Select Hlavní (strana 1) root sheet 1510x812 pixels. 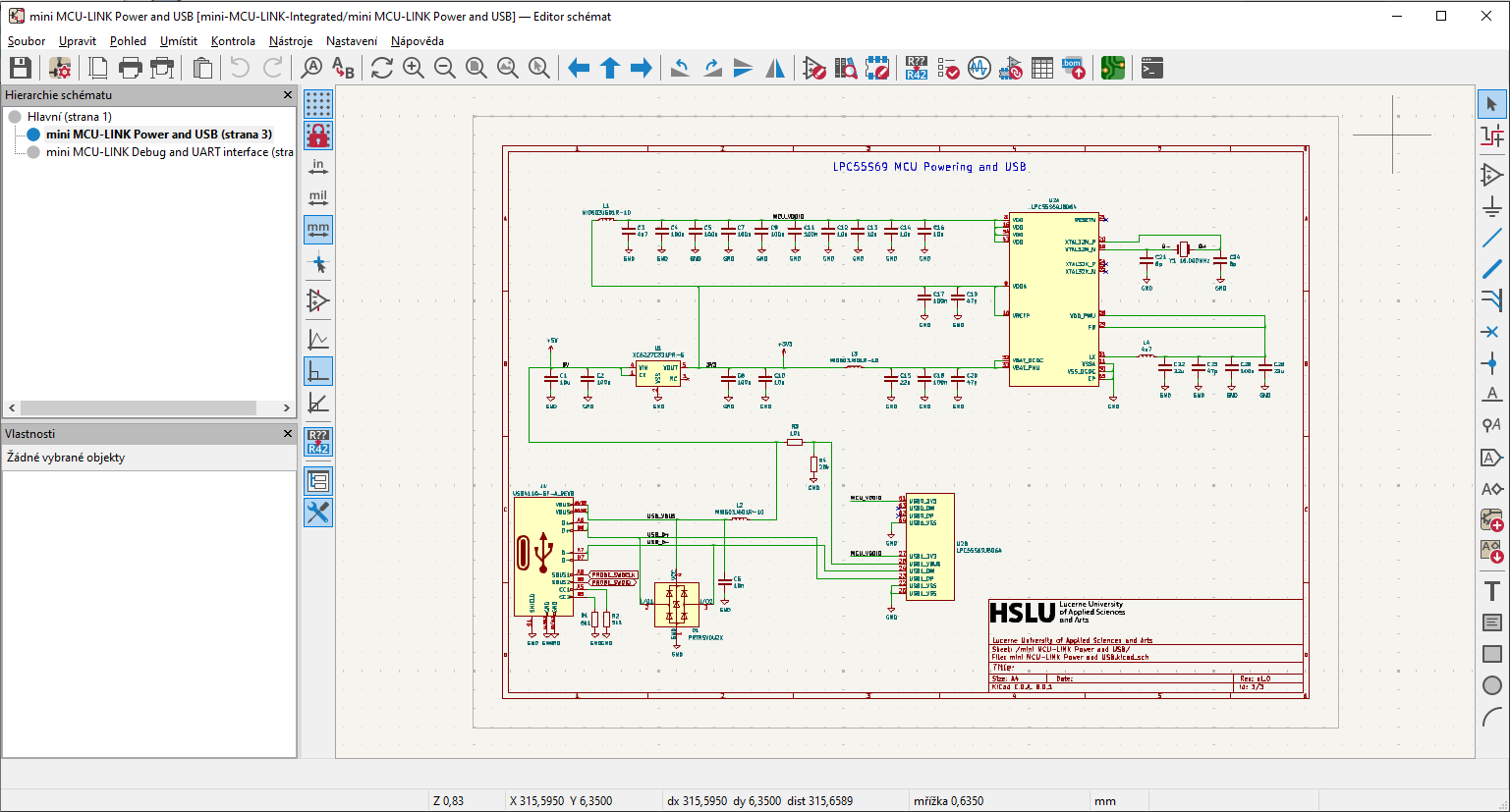69,117
